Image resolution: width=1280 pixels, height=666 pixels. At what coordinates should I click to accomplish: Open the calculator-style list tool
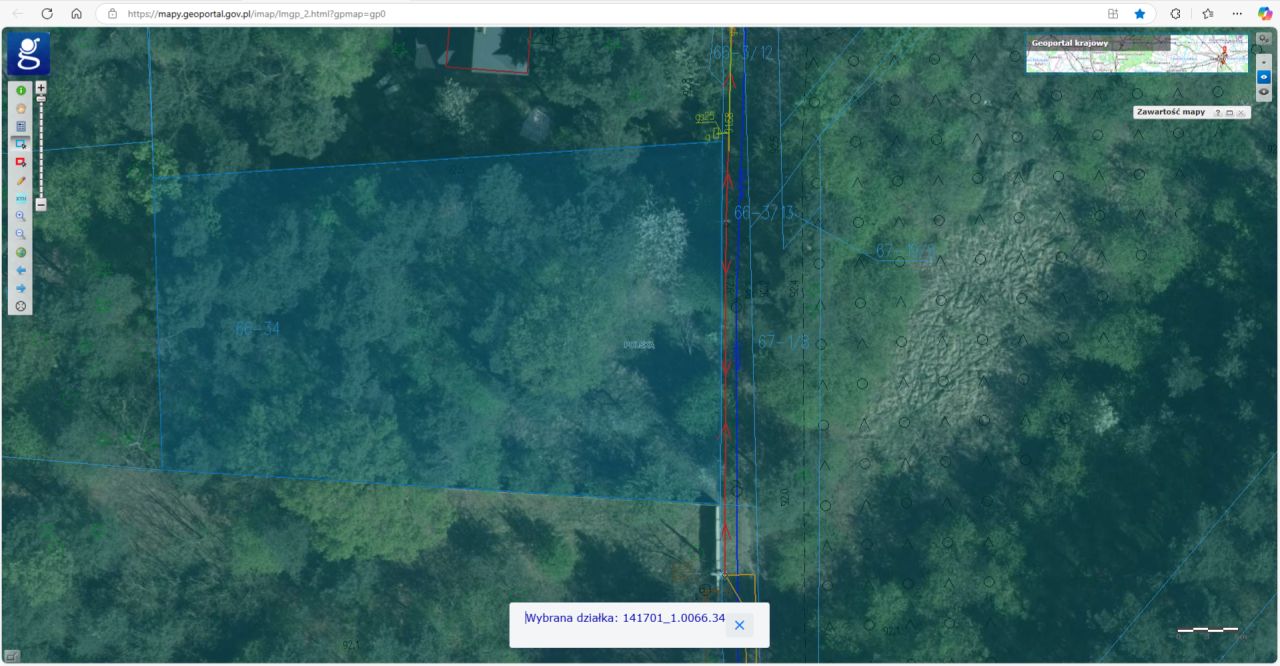click(x=21, y=126)
